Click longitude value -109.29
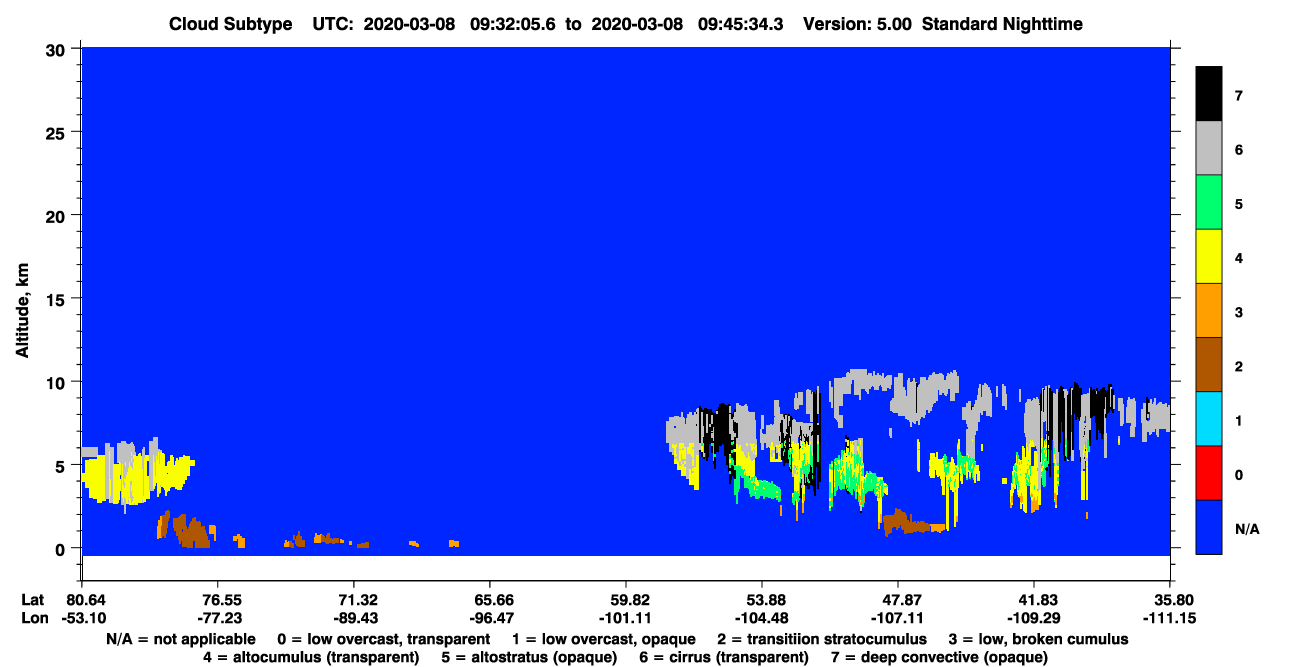 (x=1034, y=618)
